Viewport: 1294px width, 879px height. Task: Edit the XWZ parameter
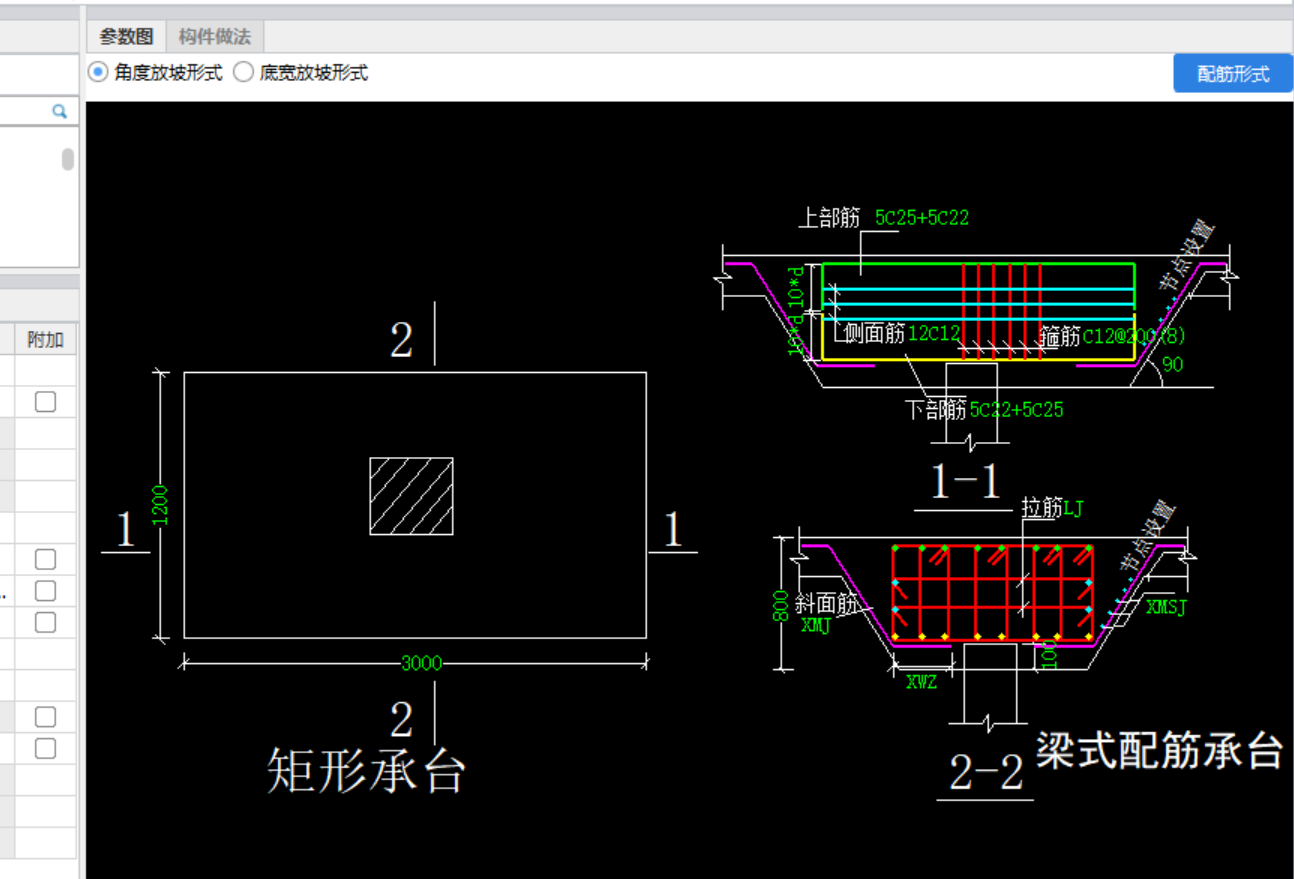[921, 682]
